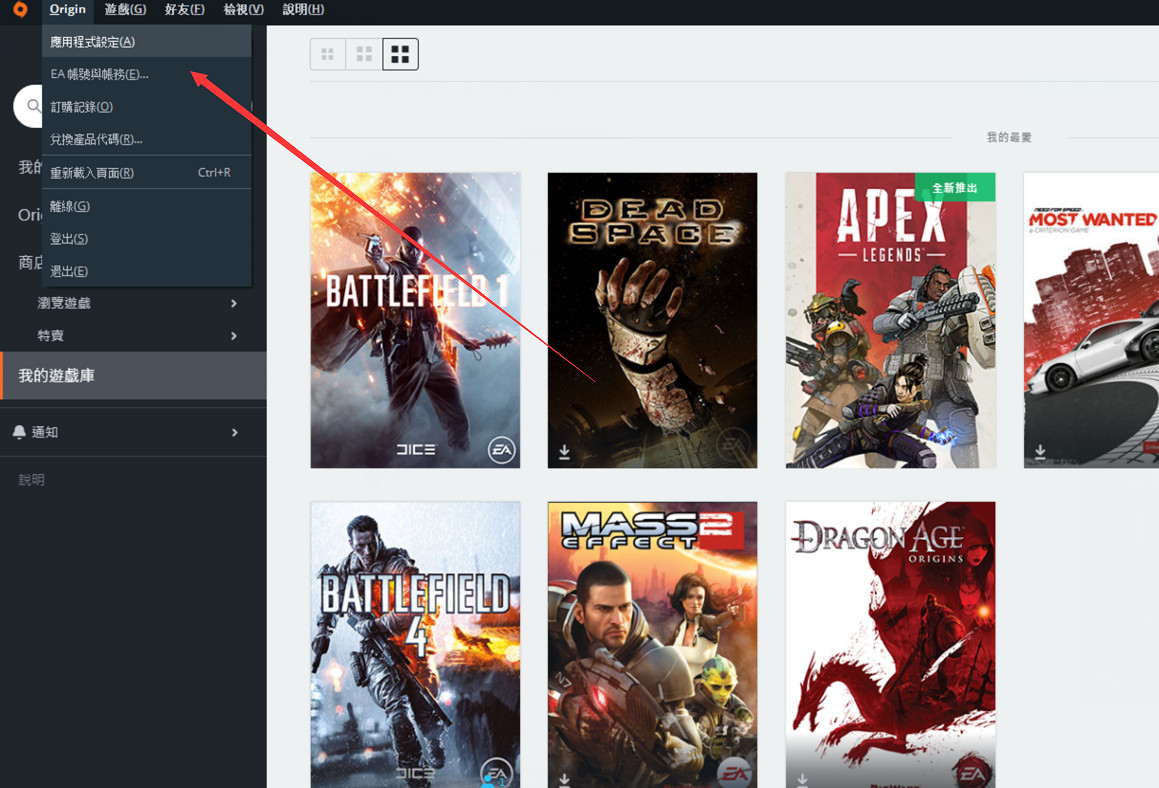Expand the 通知 panel chevron
This screenshot has height=788, width=1159.
pos(235,432)
